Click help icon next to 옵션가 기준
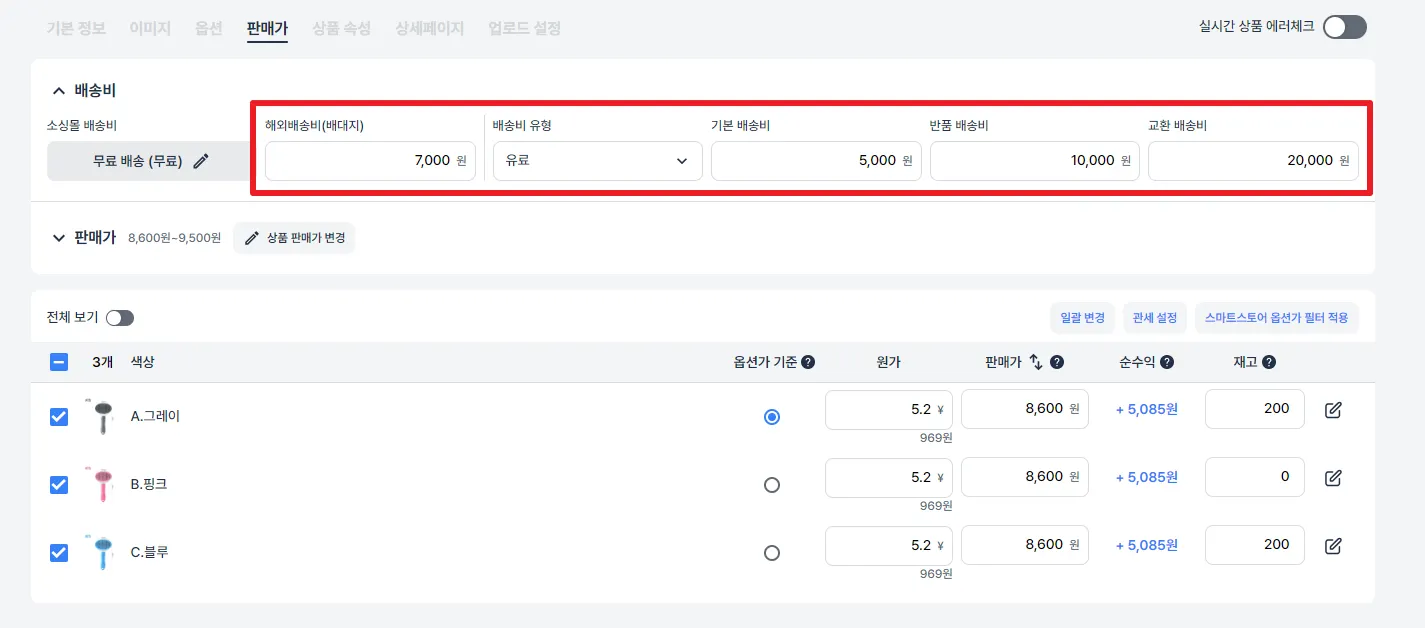The image size is (1425, 628). pos(808,362)
